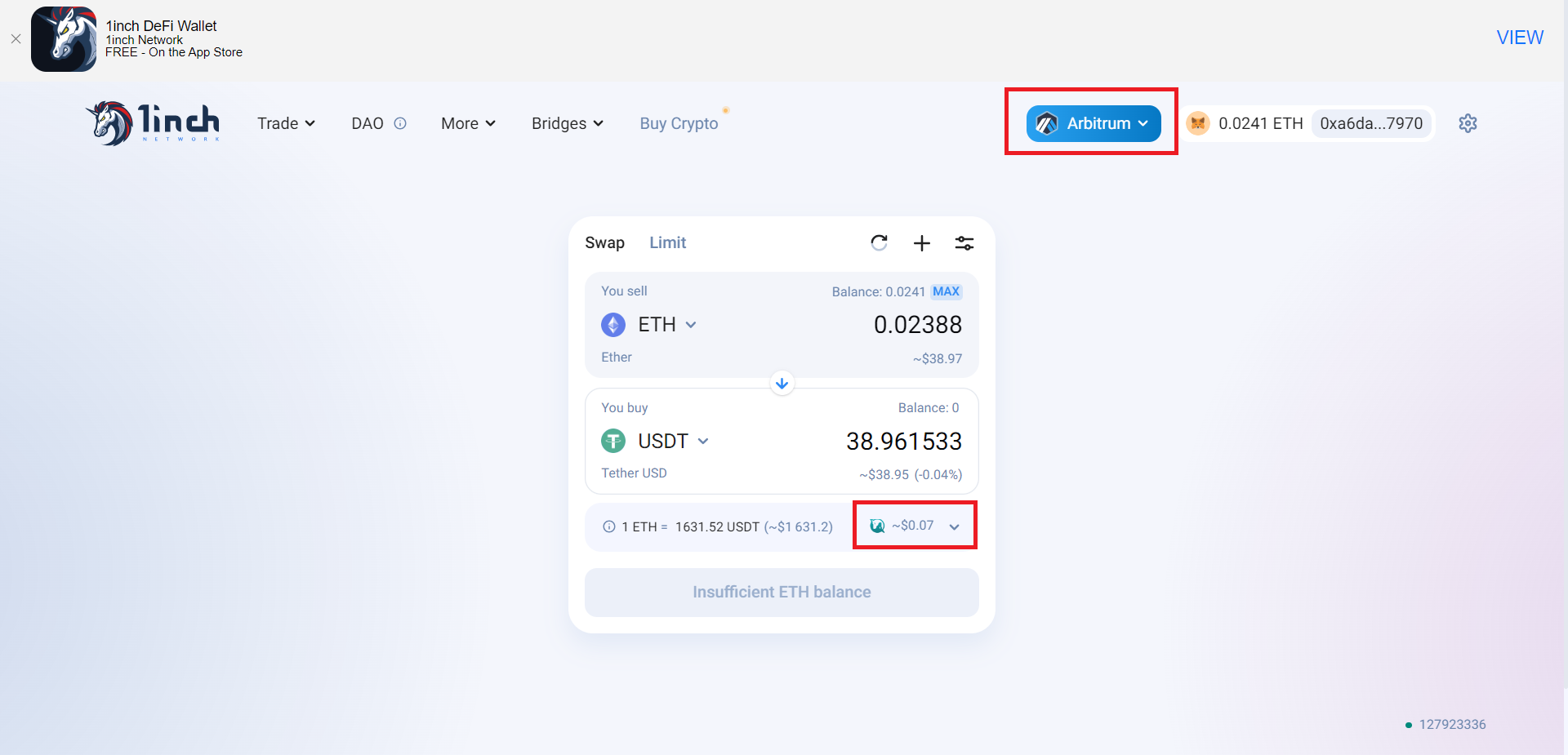Click the info icon next to DAO
The image size is (1568, 755).
400,123
